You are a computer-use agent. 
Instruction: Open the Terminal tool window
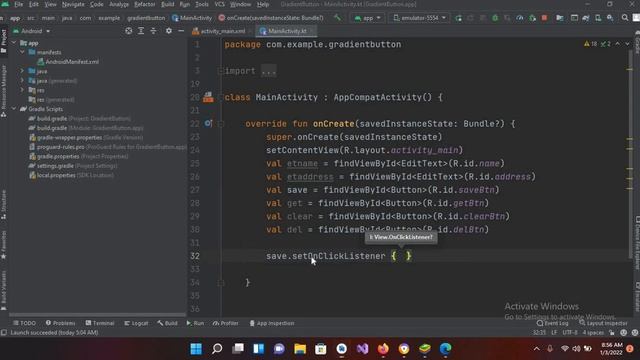(100, 323)
